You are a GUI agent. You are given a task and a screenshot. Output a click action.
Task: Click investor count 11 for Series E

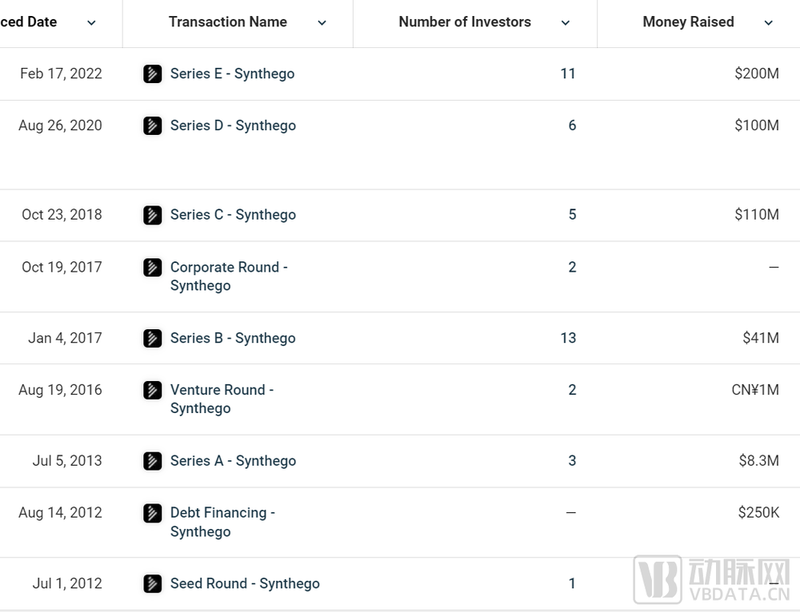tap(568, 74)
